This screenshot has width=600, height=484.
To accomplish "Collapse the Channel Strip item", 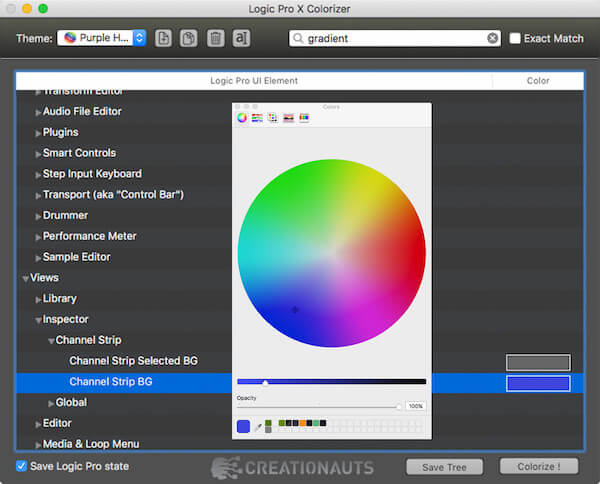I will pos(51,341).
